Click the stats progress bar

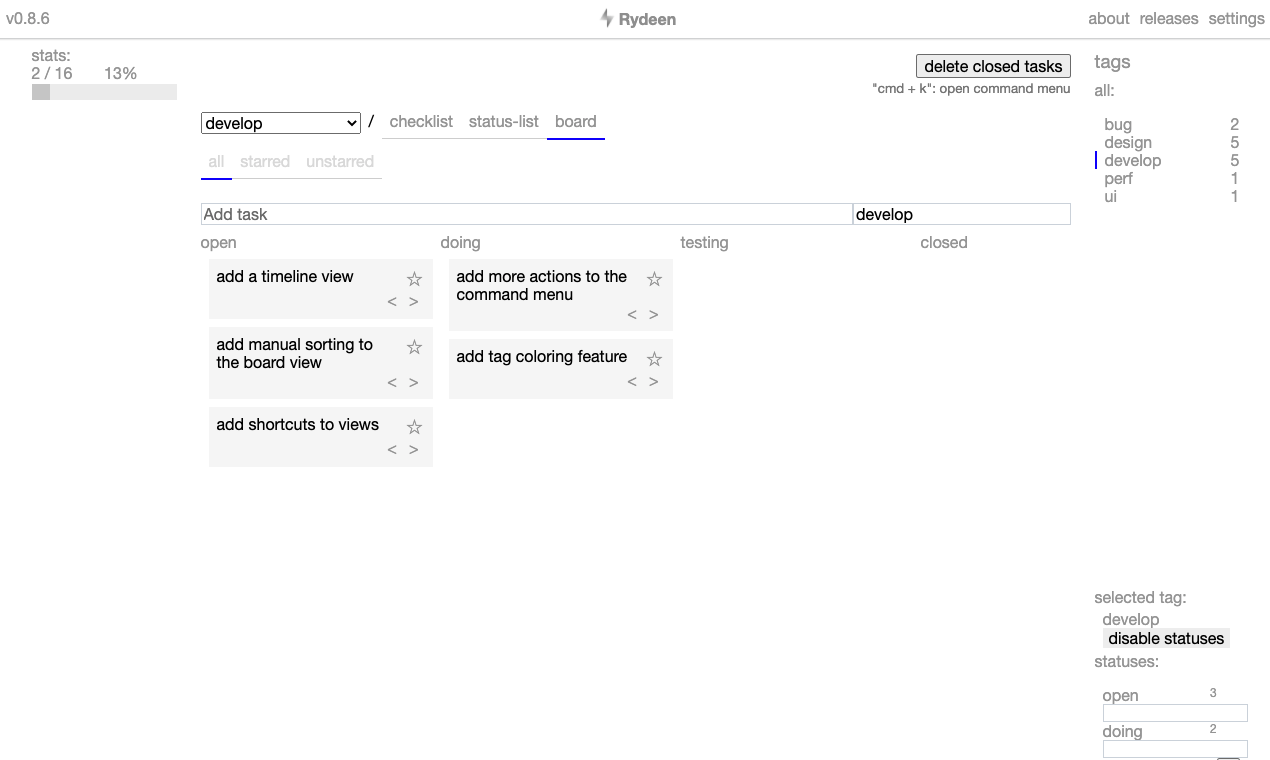tap(104, 92)
